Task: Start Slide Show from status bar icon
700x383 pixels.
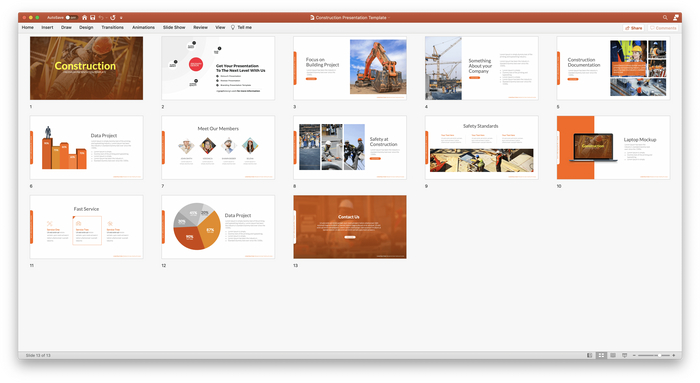Action: coord(625,355)
